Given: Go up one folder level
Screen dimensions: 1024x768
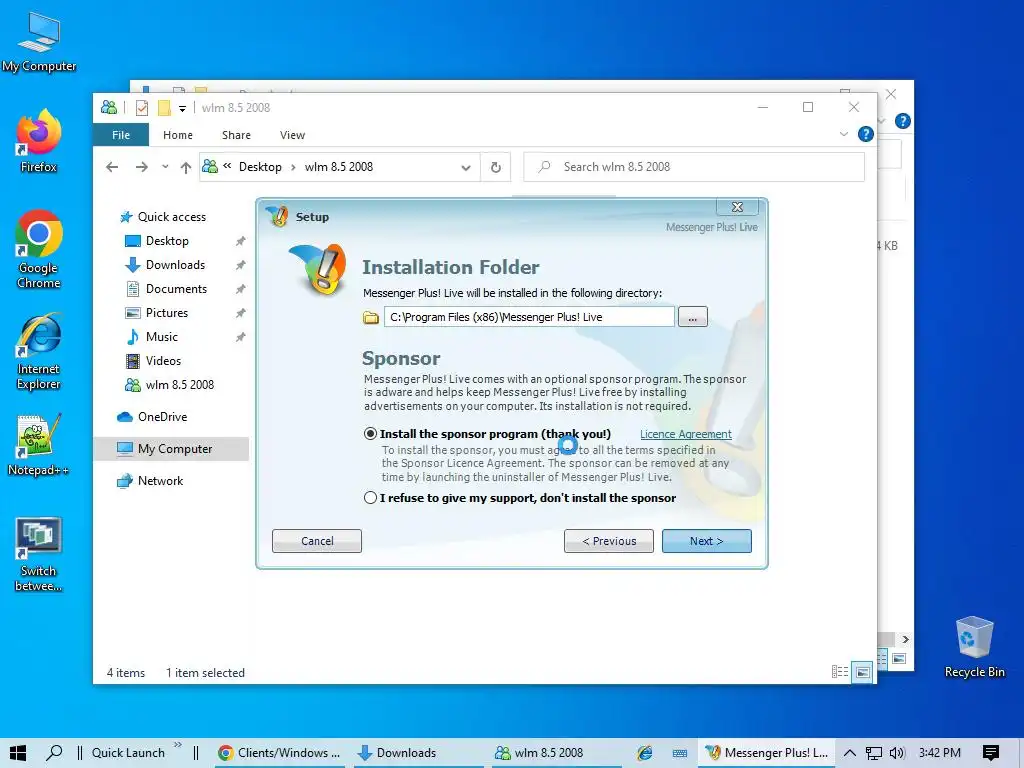Looking at the screenshot, I should tap(186, 168).
